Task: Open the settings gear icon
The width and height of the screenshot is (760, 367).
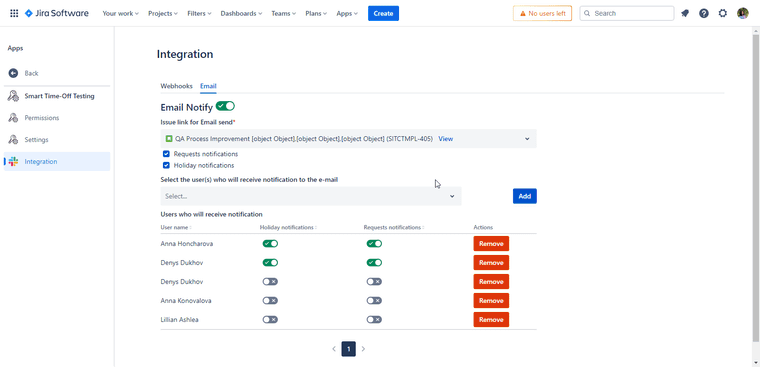Action: [723, 14]
